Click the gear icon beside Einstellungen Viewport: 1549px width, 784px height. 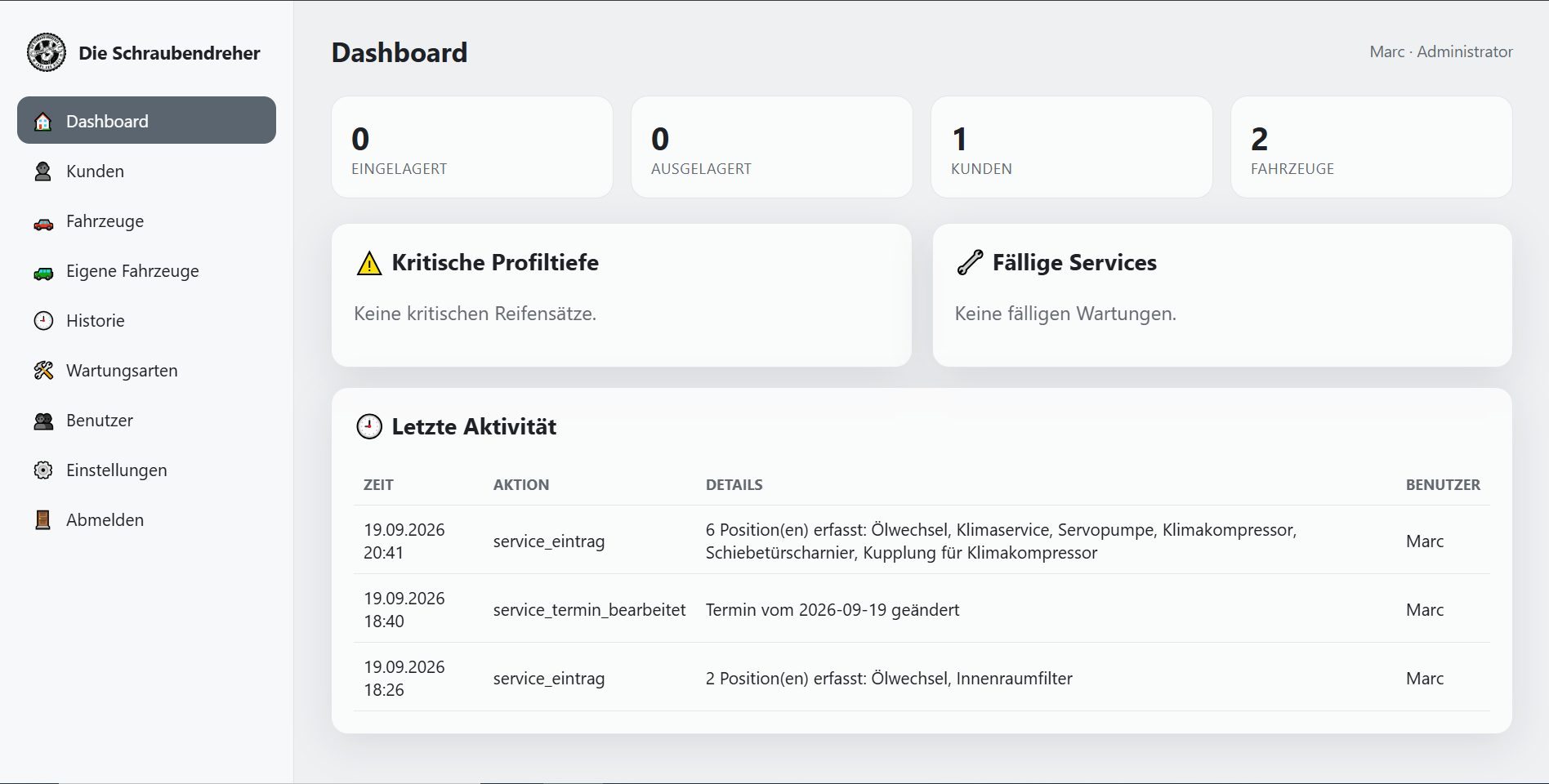[43, 470]
